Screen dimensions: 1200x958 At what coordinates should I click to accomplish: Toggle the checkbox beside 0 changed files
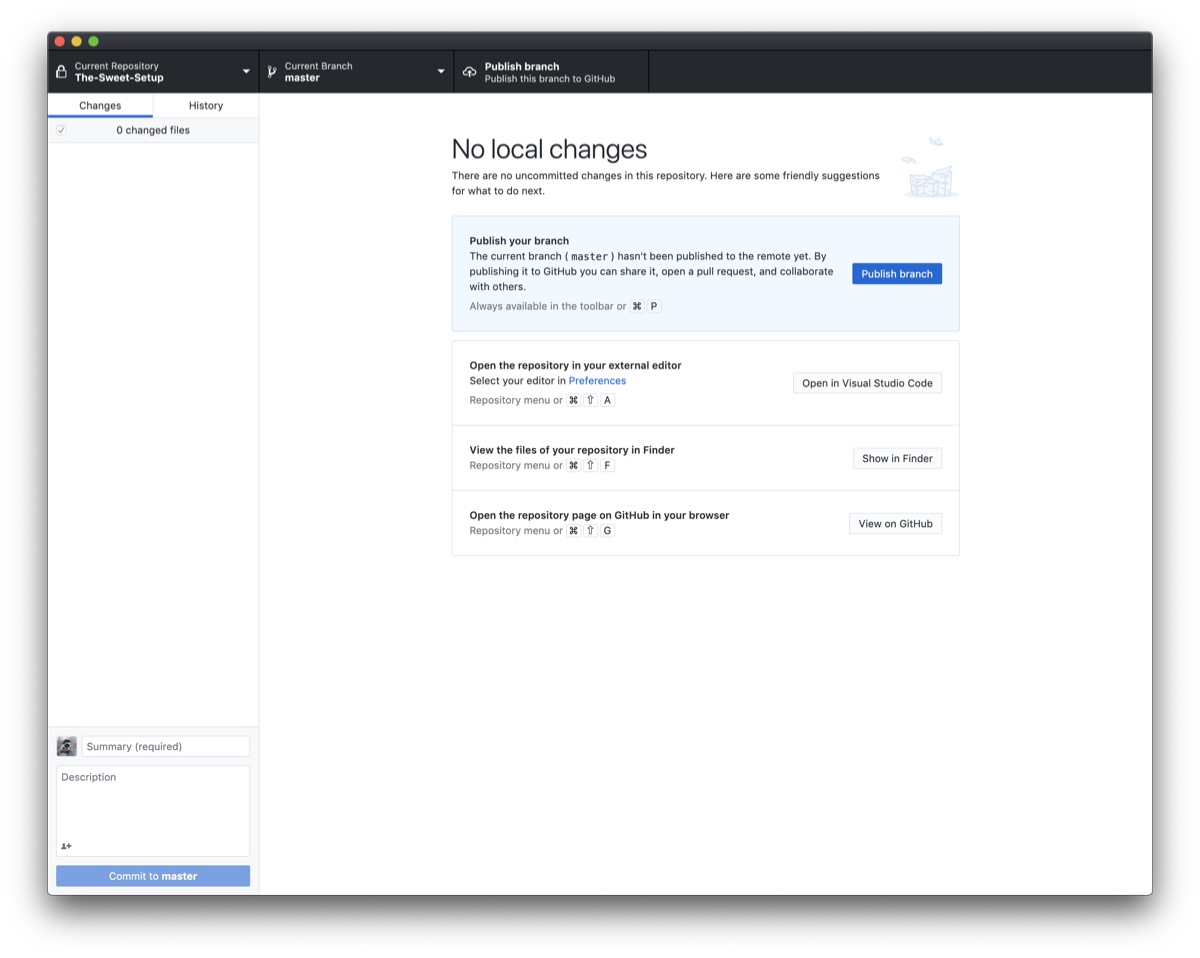(61, 130)
